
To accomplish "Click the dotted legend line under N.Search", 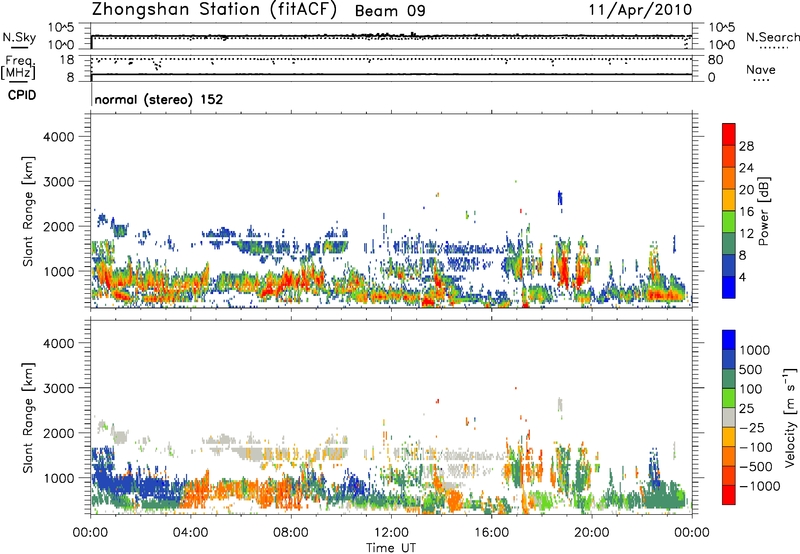I will (773, 48).
